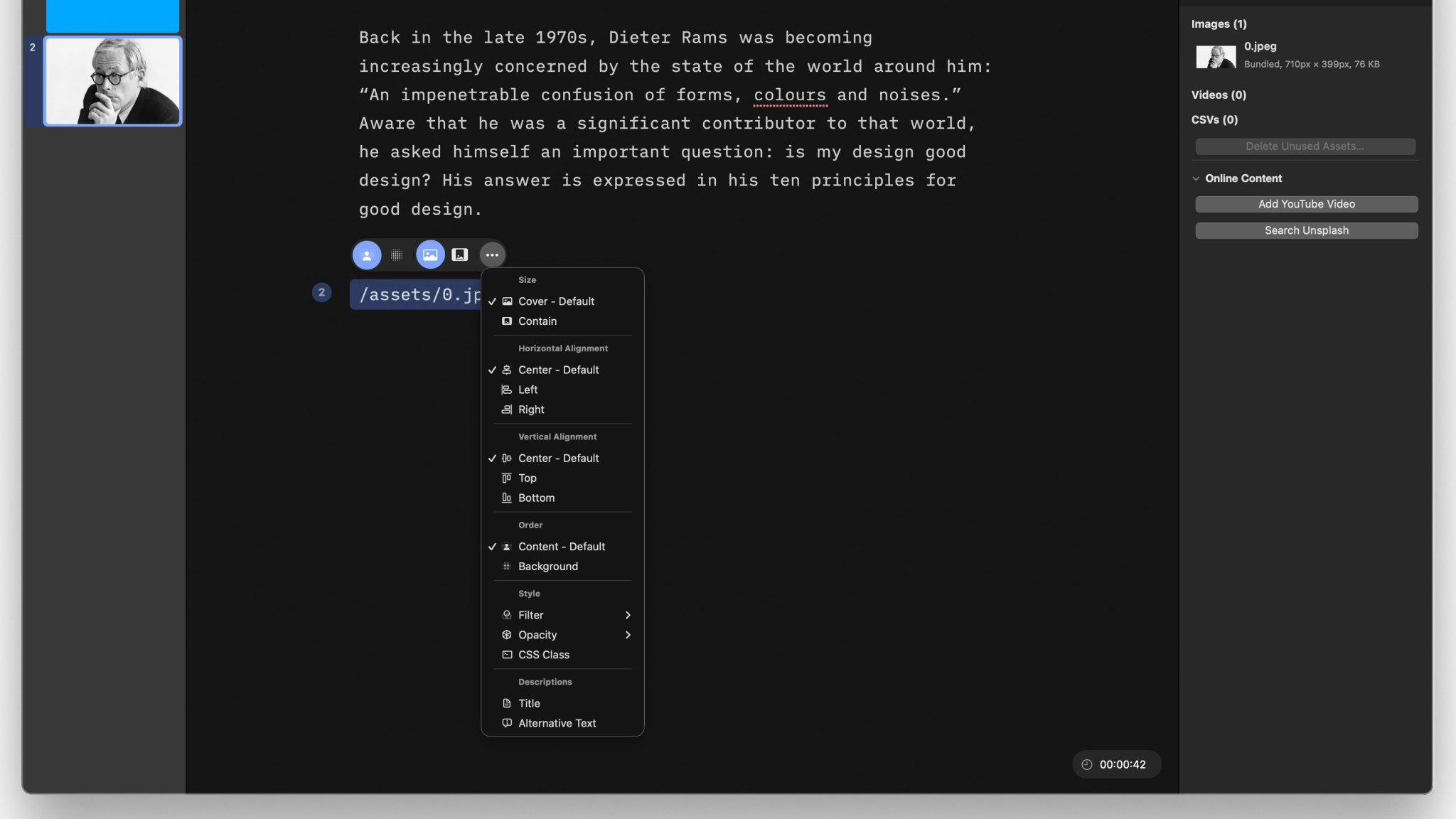Click the dotted Background order icon in toolbar
Screen dimensions: 1456x819
[397, 254]
